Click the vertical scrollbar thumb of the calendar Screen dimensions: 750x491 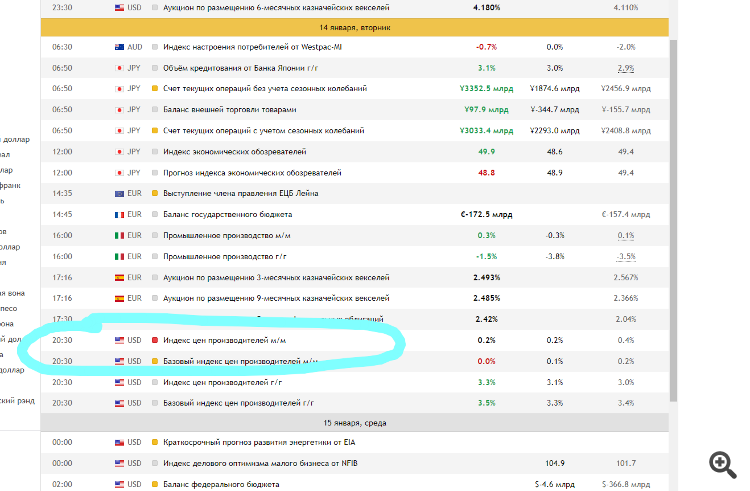(x=673, y=220)
